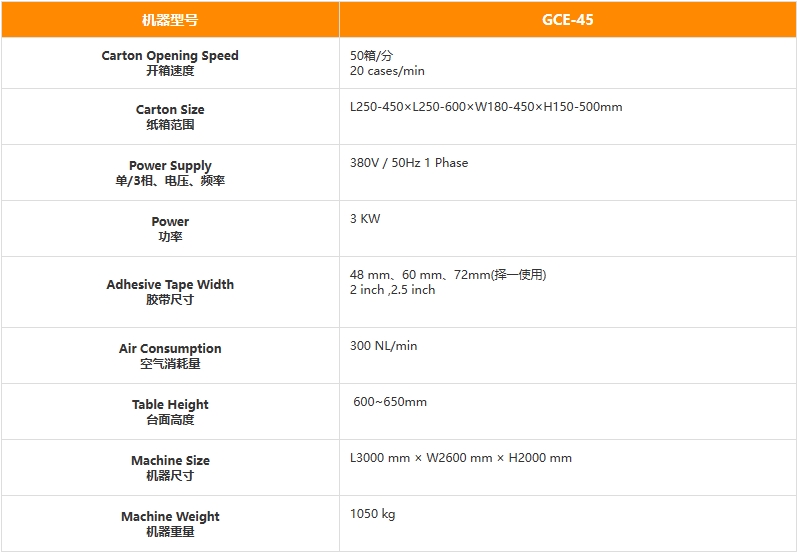Click the 600~650mm height value
This screenshot has width=797, height=552.
[390, 402]
